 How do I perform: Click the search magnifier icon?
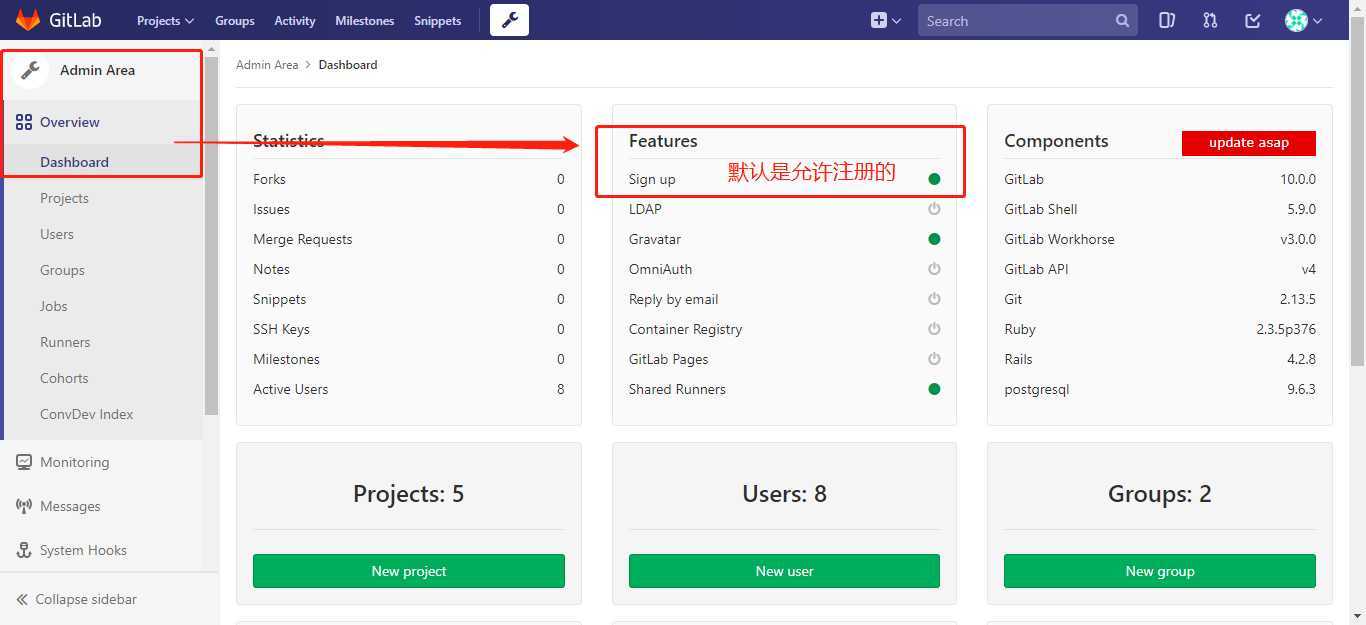[x=1122, y=20]
